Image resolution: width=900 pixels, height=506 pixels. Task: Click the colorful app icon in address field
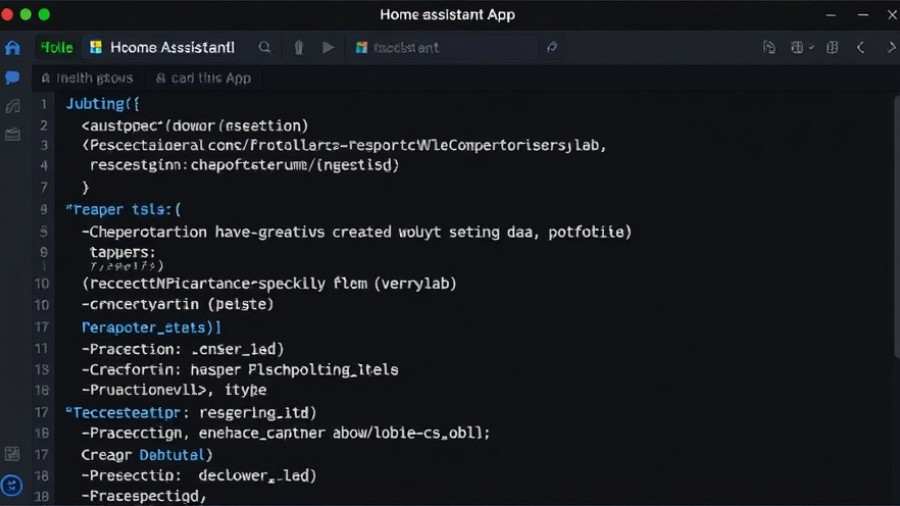[361, 47]
